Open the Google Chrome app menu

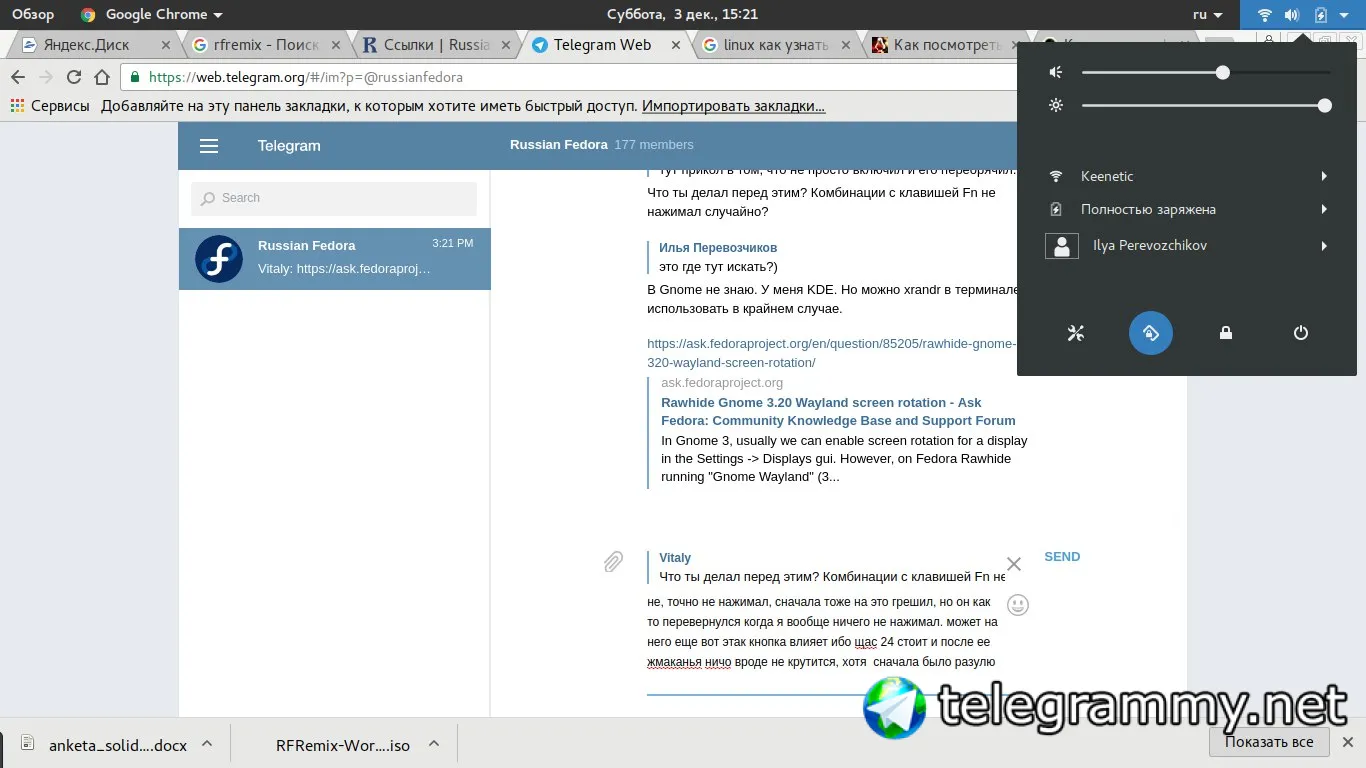[x=152, y=15]
